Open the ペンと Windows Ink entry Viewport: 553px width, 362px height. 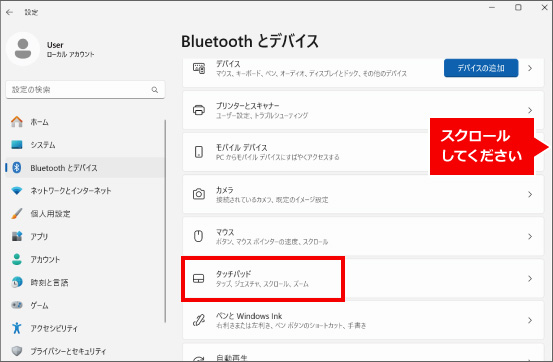(x=363, y=320)
